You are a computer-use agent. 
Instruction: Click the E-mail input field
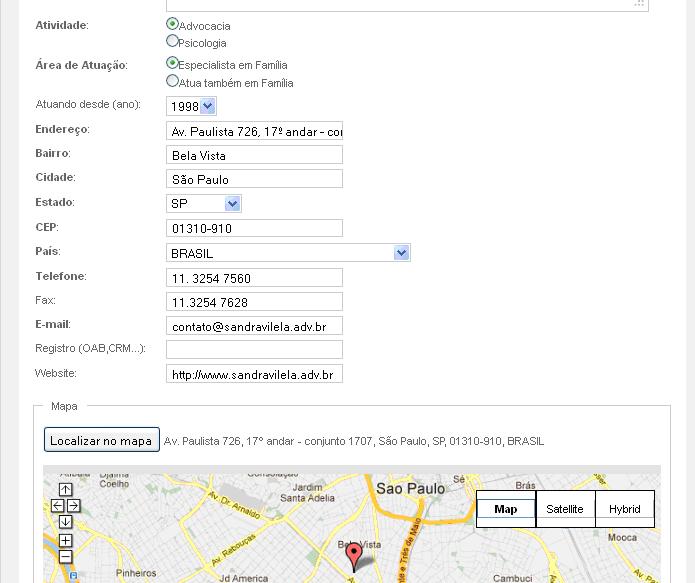pyautogui.click(x=254, y=325)
